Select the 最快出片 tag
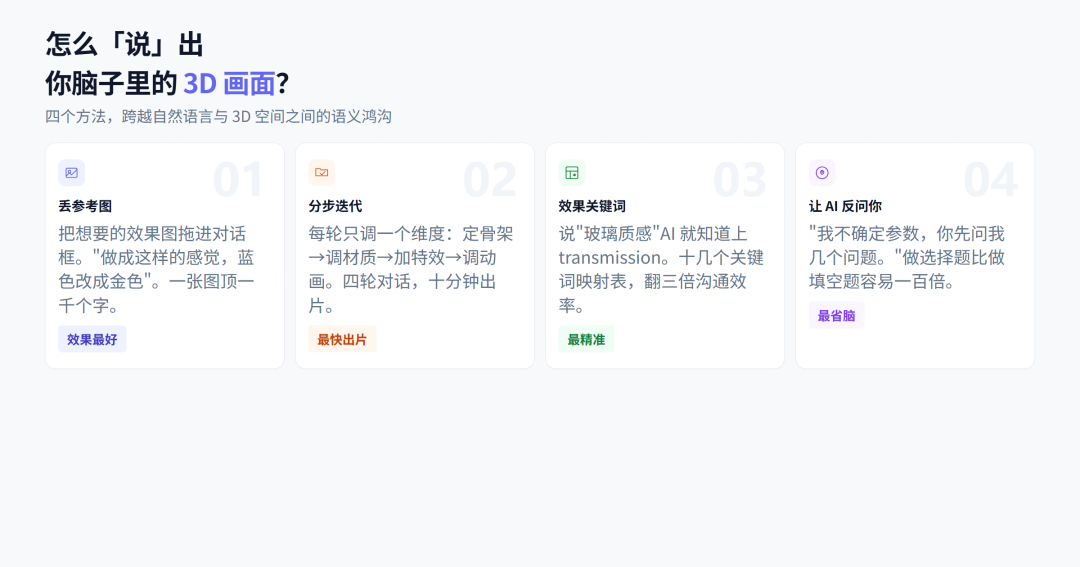Image resolution: width=1080 pixels, height=567 pixels. (342, 339)
